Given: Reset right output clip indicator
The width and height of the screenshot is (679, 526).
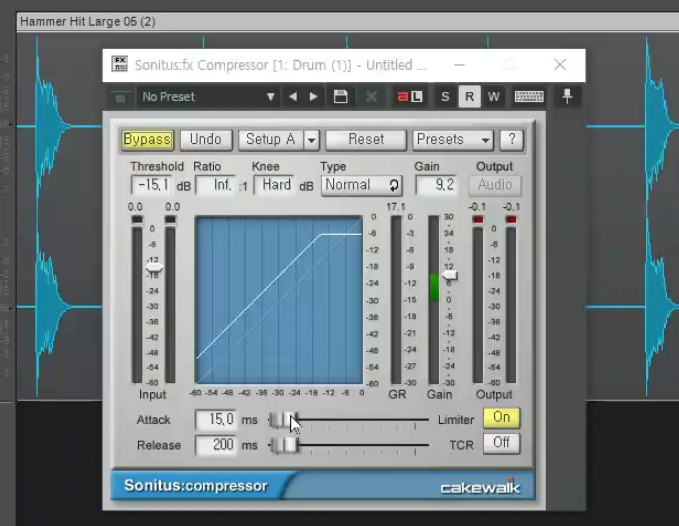Looking at the screenshot, I should (x=511, y=219).
